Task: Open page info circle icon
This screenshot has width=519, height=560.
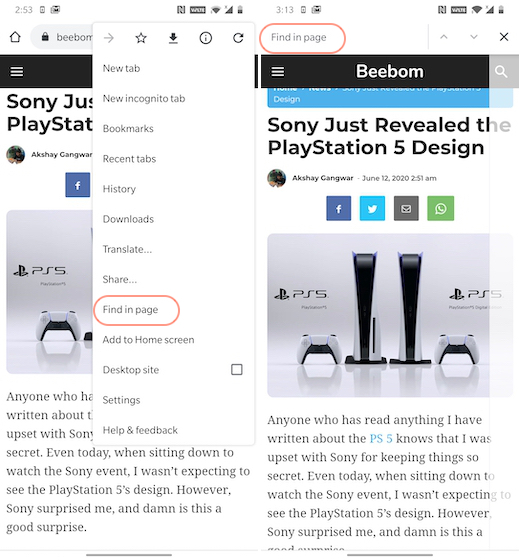Action: click(x=205, y=38)
